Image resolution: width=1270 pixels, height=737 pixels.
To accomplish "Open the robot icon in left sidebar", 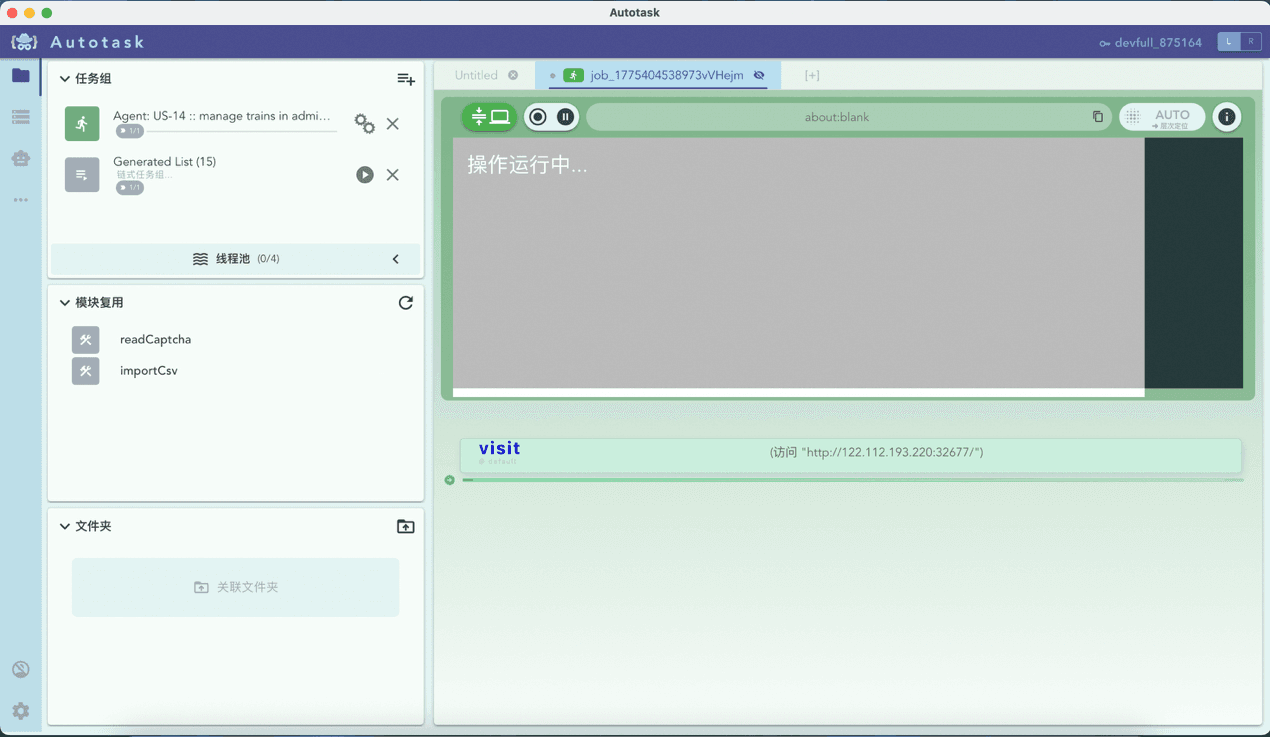I will tap(21, 158).
